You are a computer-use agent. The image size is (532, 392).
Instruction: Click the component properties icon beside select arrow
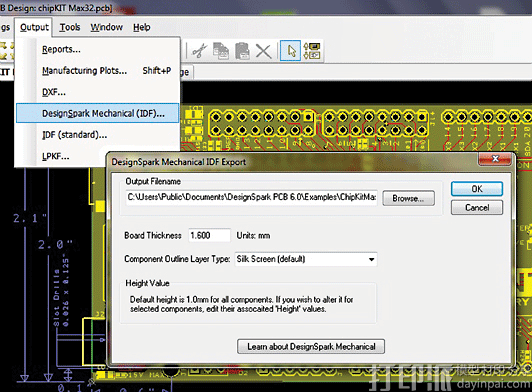tap(312, 51)
